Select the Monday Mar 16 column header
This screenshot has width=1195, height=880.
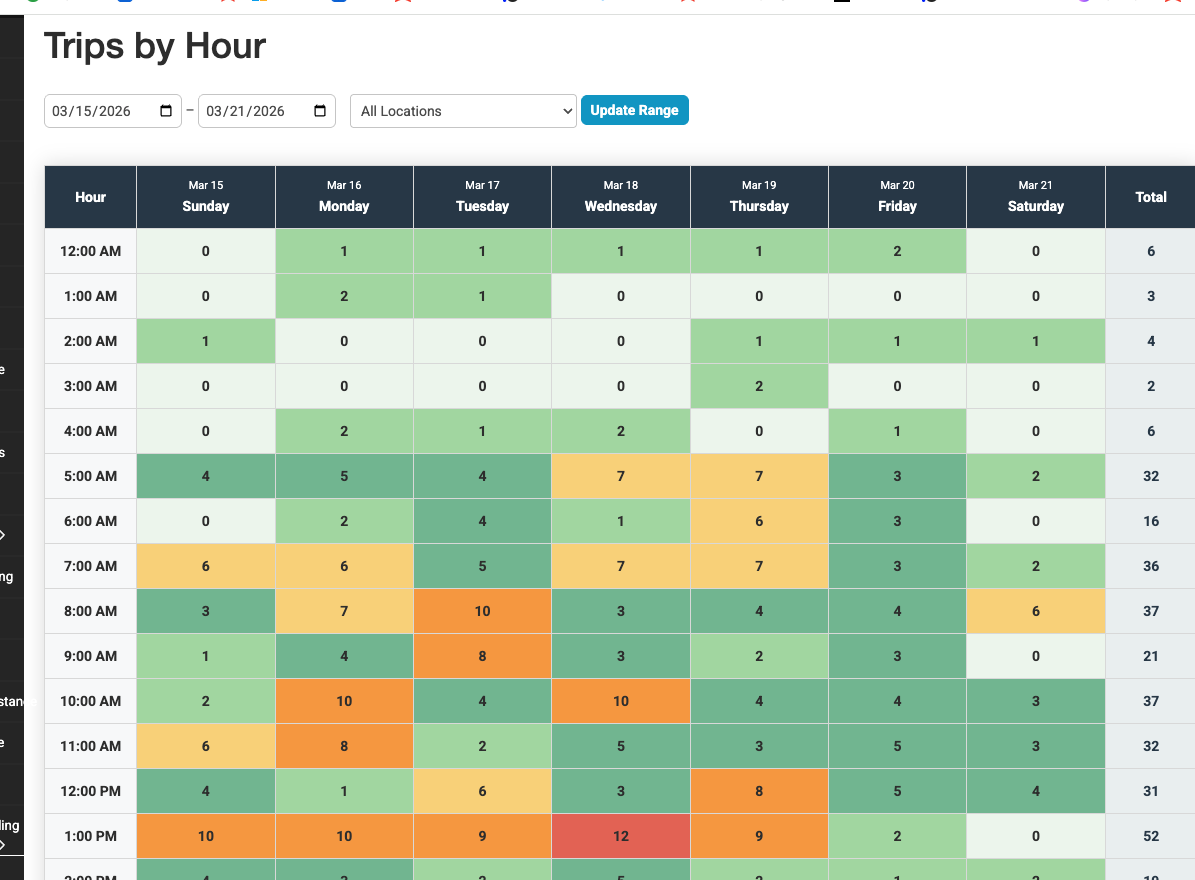click(344, 197)
